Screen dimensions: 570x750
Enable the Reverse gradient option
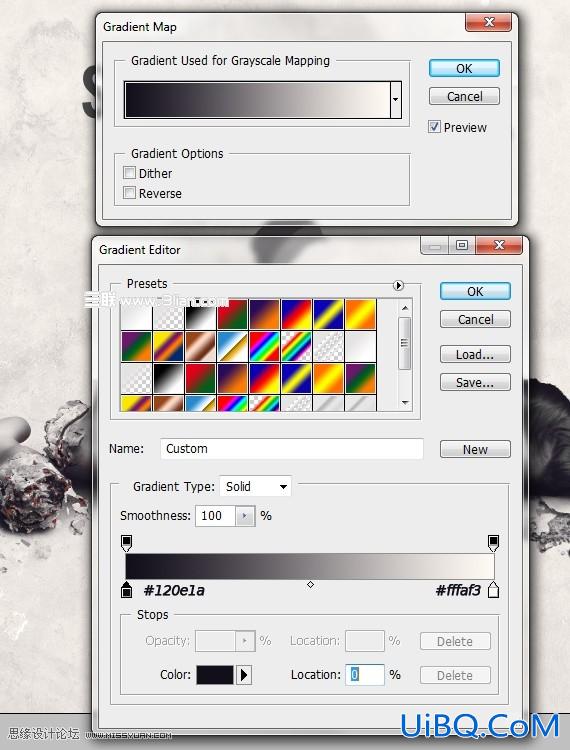(129, 193)
